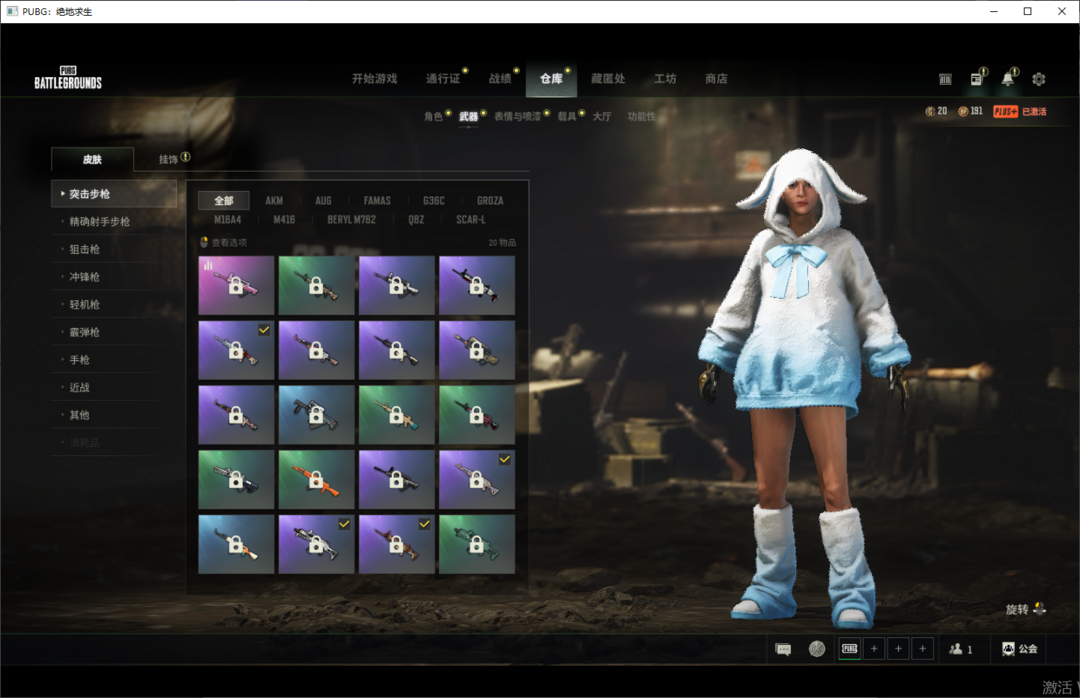The width and height of the screenshot is (1080, 698).
Task: Open the 藏匿处 tab
Action: pyautogui.click(x=608, y=79)
